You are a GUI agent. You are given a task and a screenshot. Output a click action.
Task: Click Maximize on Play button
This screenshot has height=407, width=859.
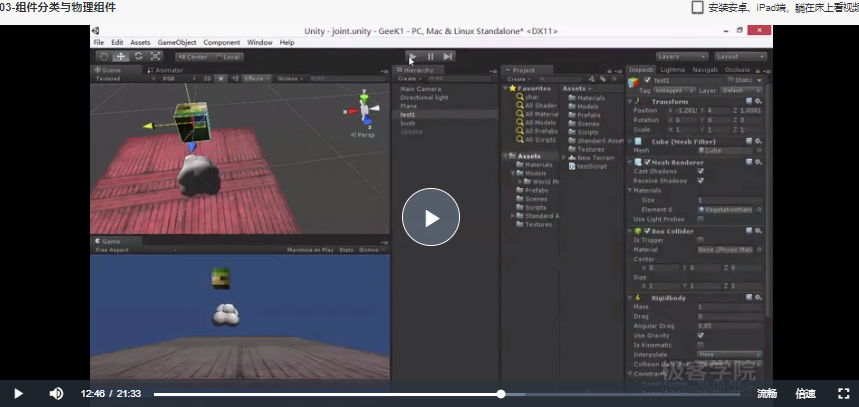310,250
